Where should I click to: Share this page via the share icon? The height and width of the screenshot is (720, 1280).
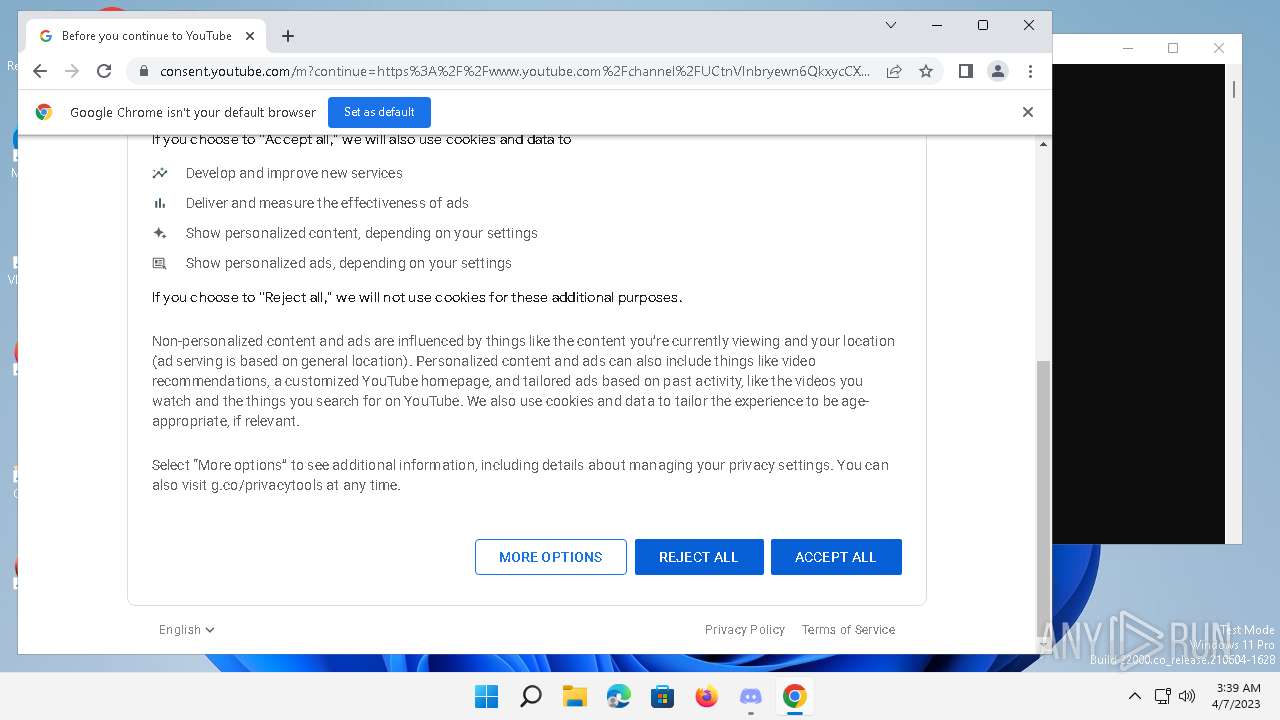894,71
